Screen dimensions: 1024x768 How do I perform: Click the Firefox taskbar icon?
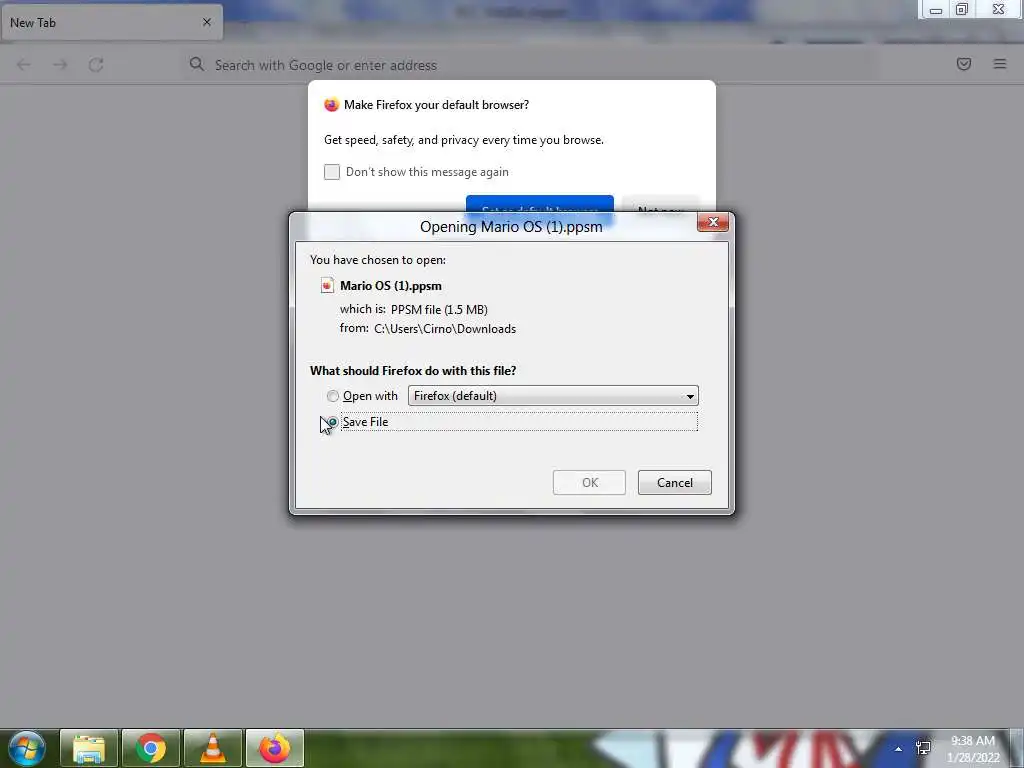click(275, 748)
